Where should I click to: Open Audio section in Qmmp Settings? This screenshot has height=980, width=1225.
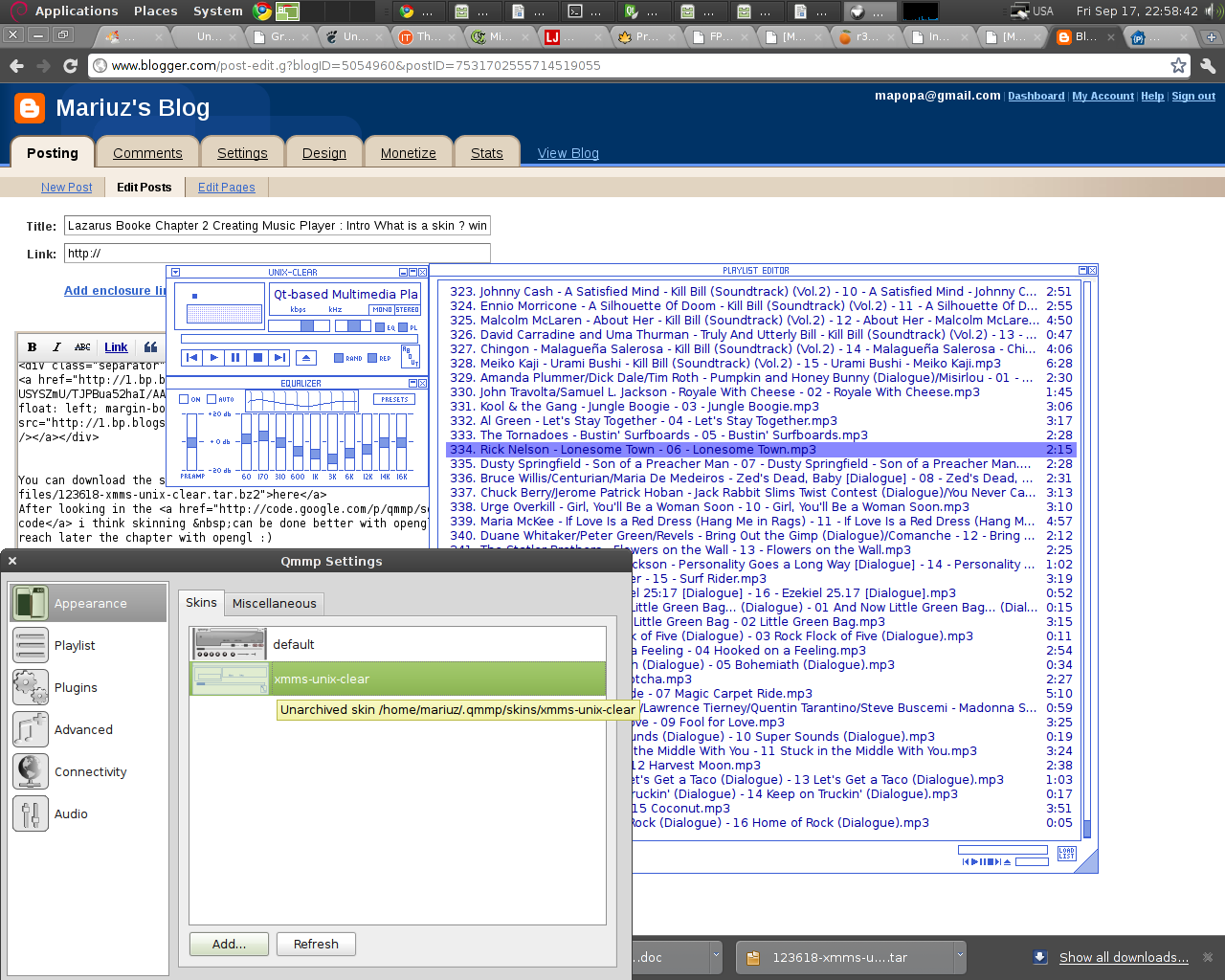[88, 813]
